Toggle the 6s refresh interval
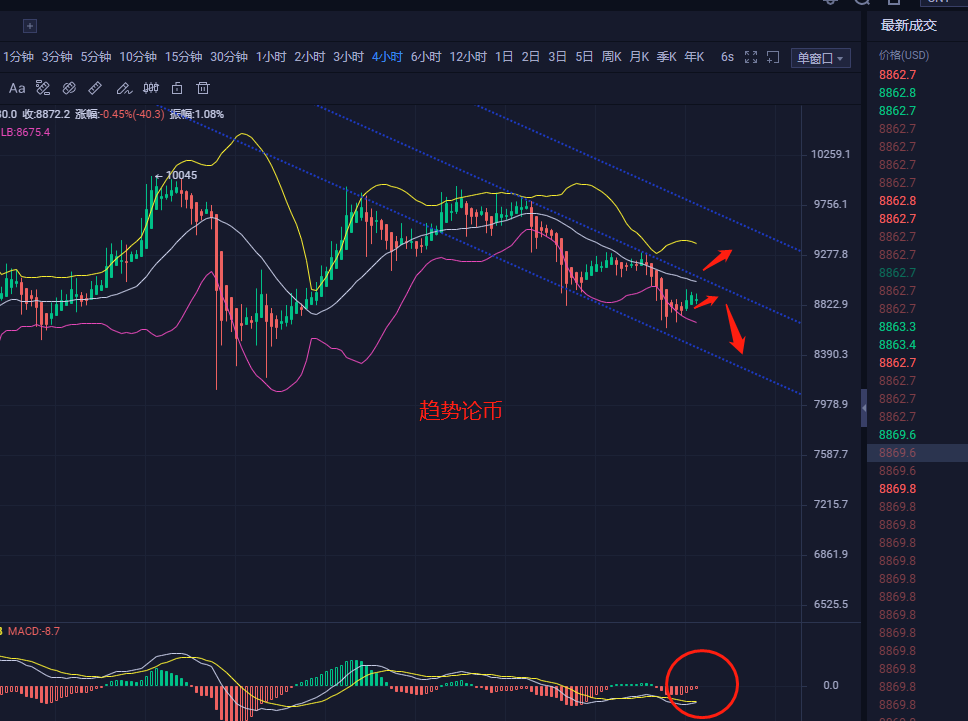This screenshot has width=968, height=721. 727,58
